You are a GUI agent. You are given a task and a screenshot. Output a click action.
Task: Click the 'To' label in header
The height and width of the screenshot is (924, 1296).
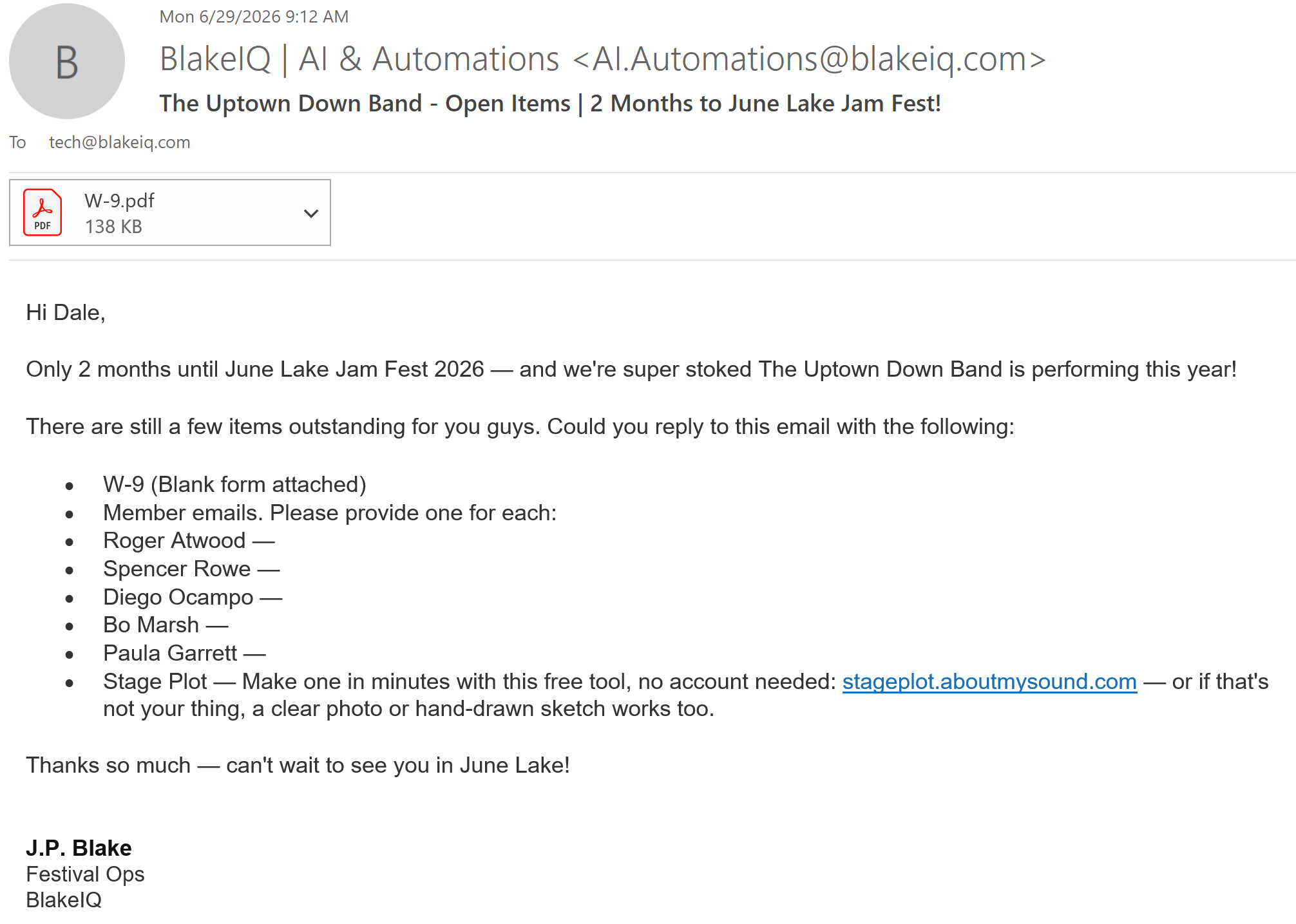tap(17, 142)
